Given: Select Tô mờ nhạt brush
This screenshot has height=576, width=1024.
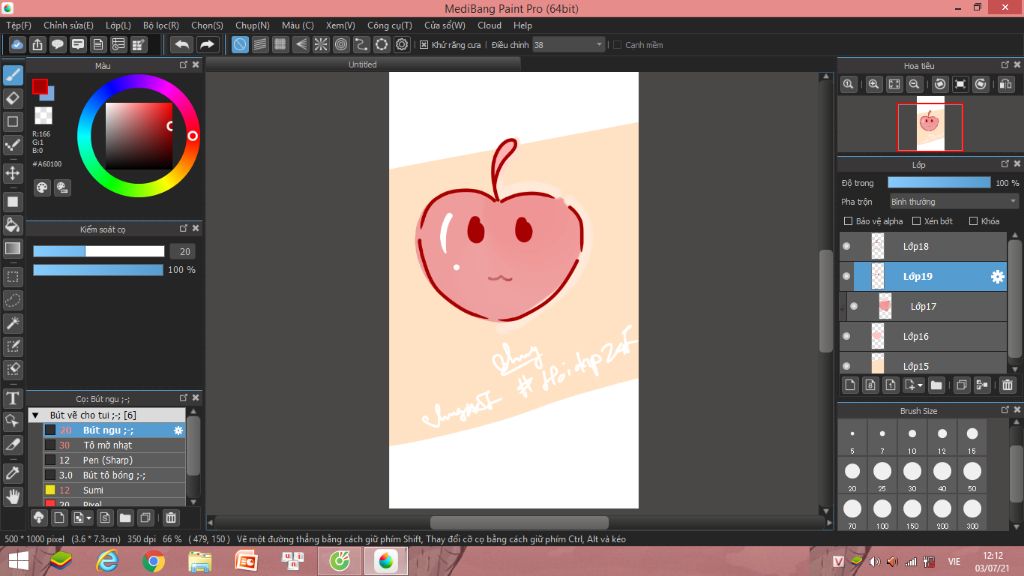Looking at the screenshot, I should (x=114, y=445).
